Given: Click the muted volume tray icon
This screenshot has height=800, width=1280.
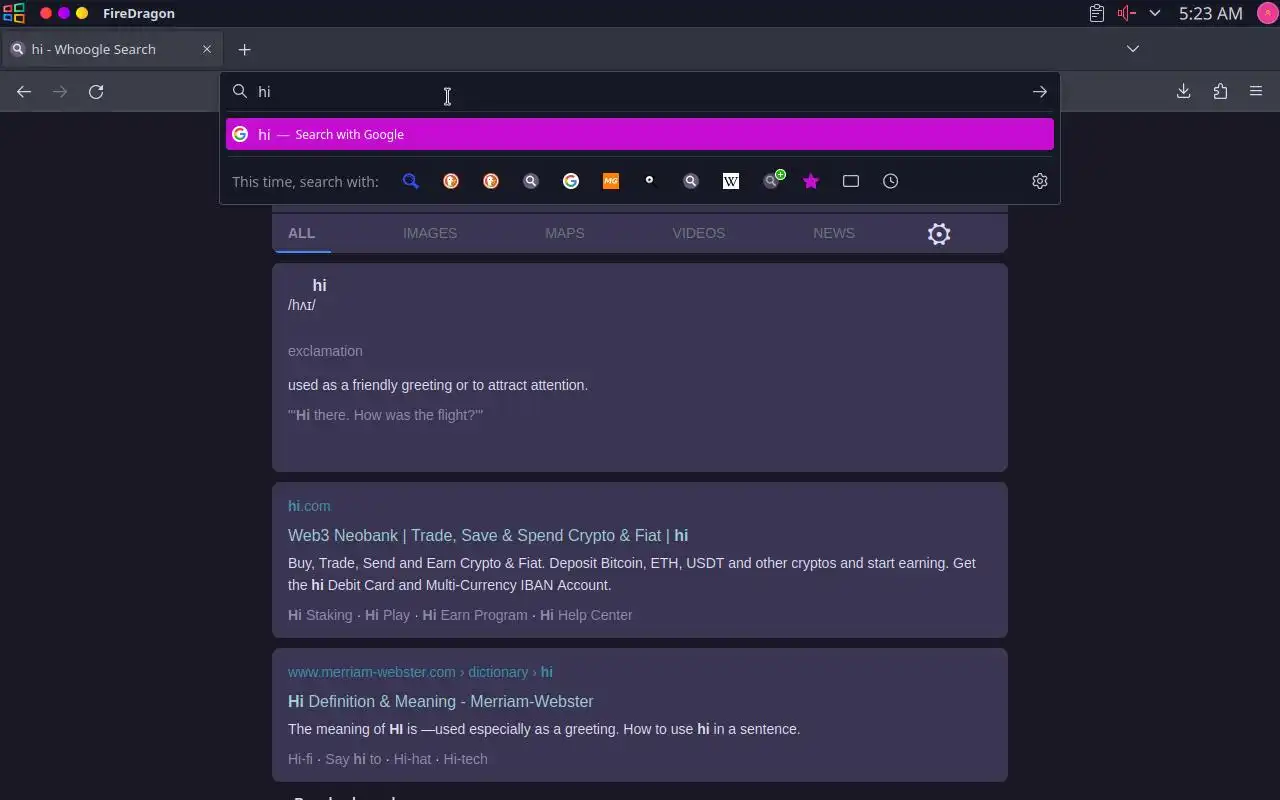Looking at the screenshot, I should (x=1126, y=13).
